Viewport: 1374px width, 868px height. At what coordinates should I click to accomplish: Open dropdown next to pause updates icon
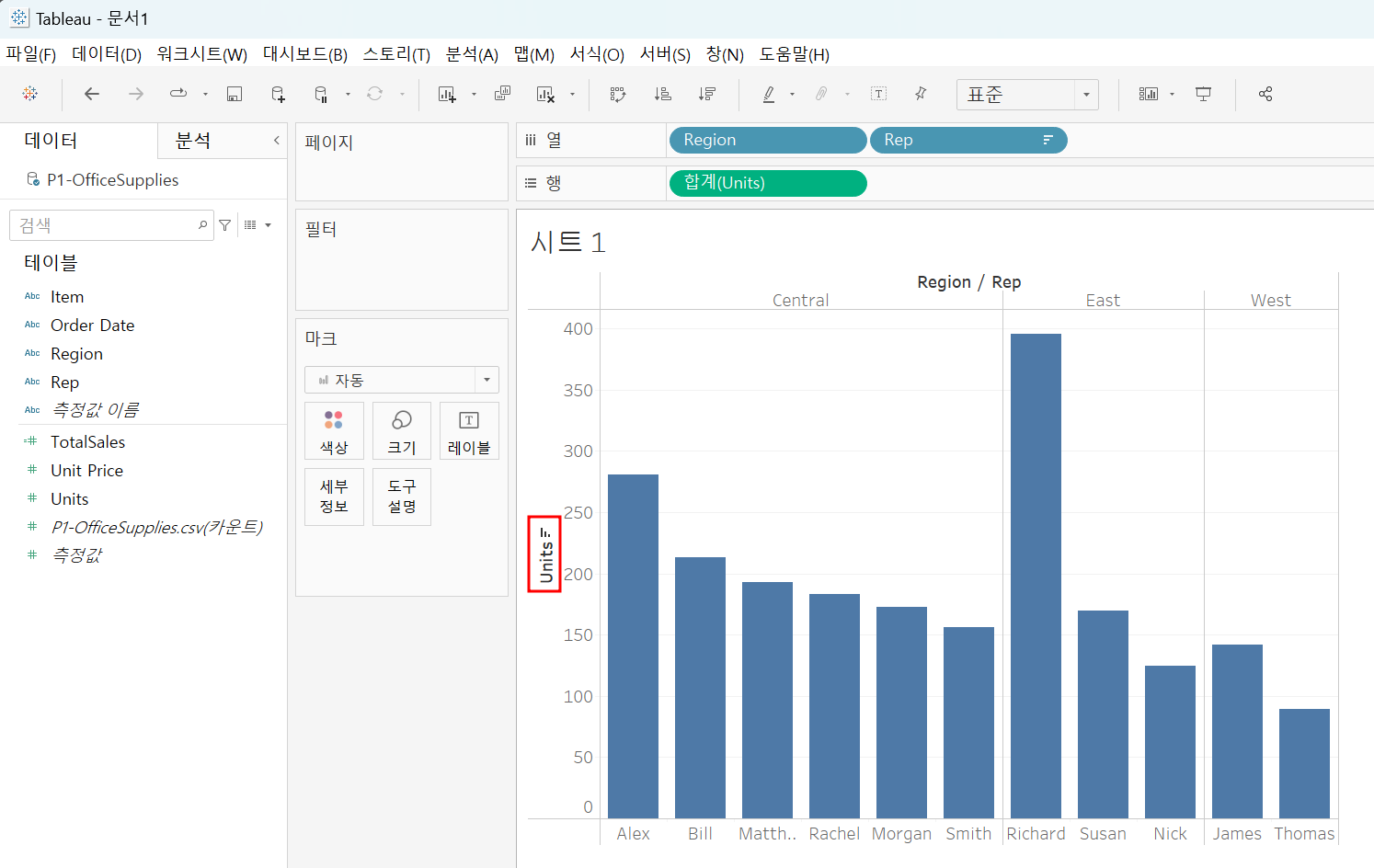pos(348,94)
